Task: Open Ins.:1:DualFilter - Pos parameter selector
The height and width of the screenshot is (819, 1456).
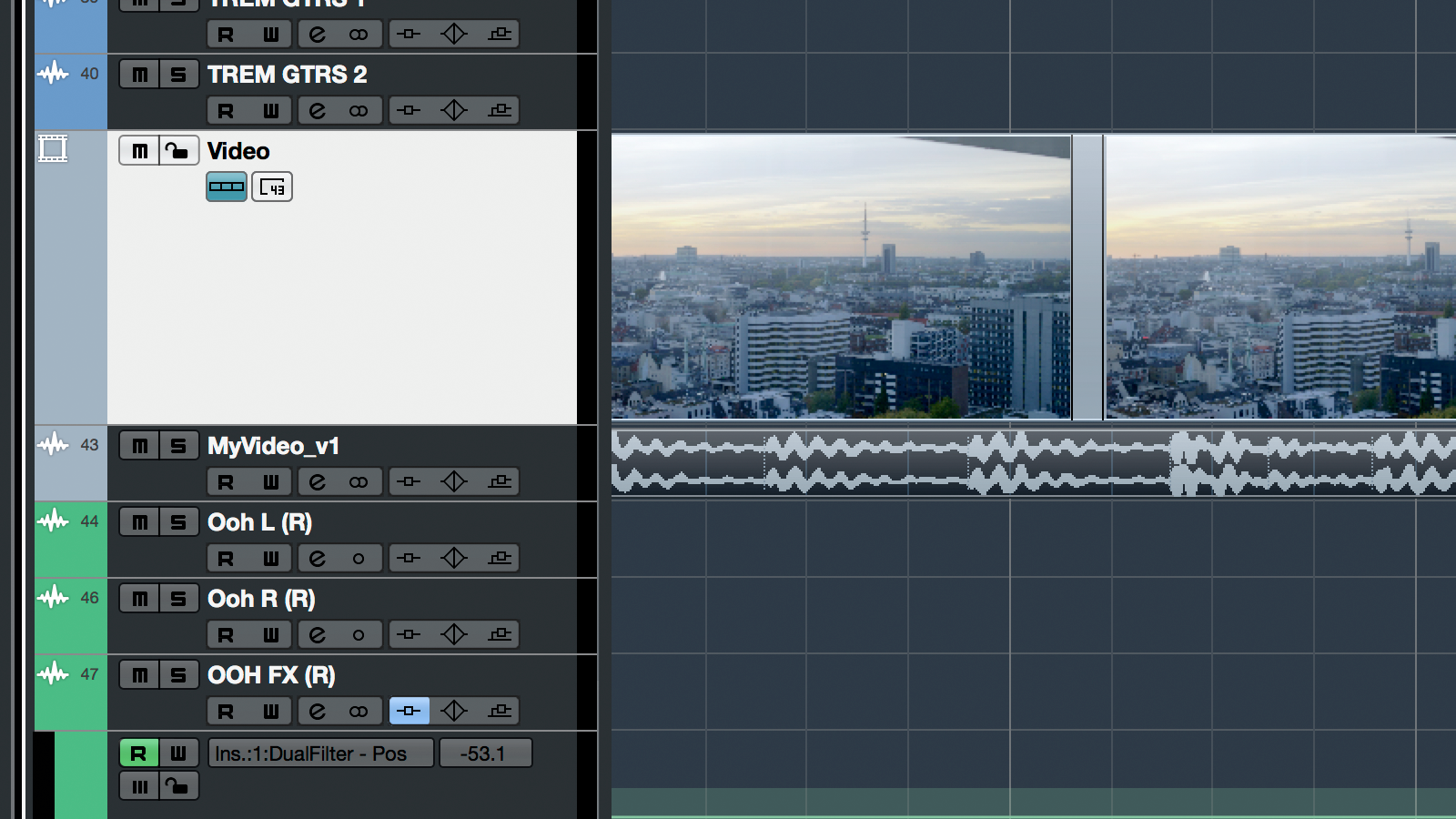Action: click(321, 753)
